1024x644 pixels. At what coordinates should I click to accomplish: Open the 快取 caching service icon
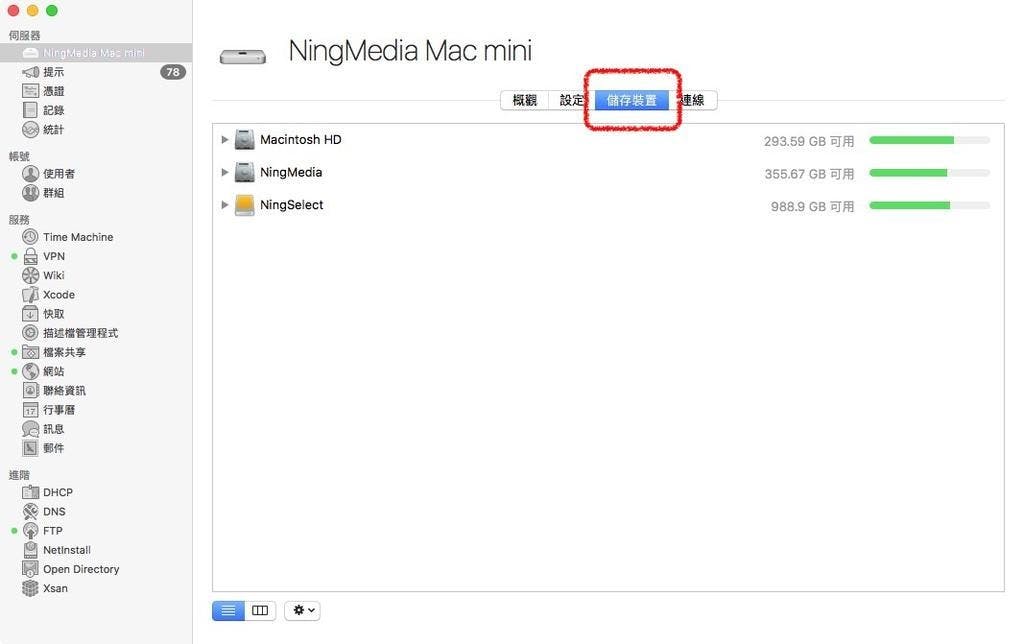coord(31,314)
